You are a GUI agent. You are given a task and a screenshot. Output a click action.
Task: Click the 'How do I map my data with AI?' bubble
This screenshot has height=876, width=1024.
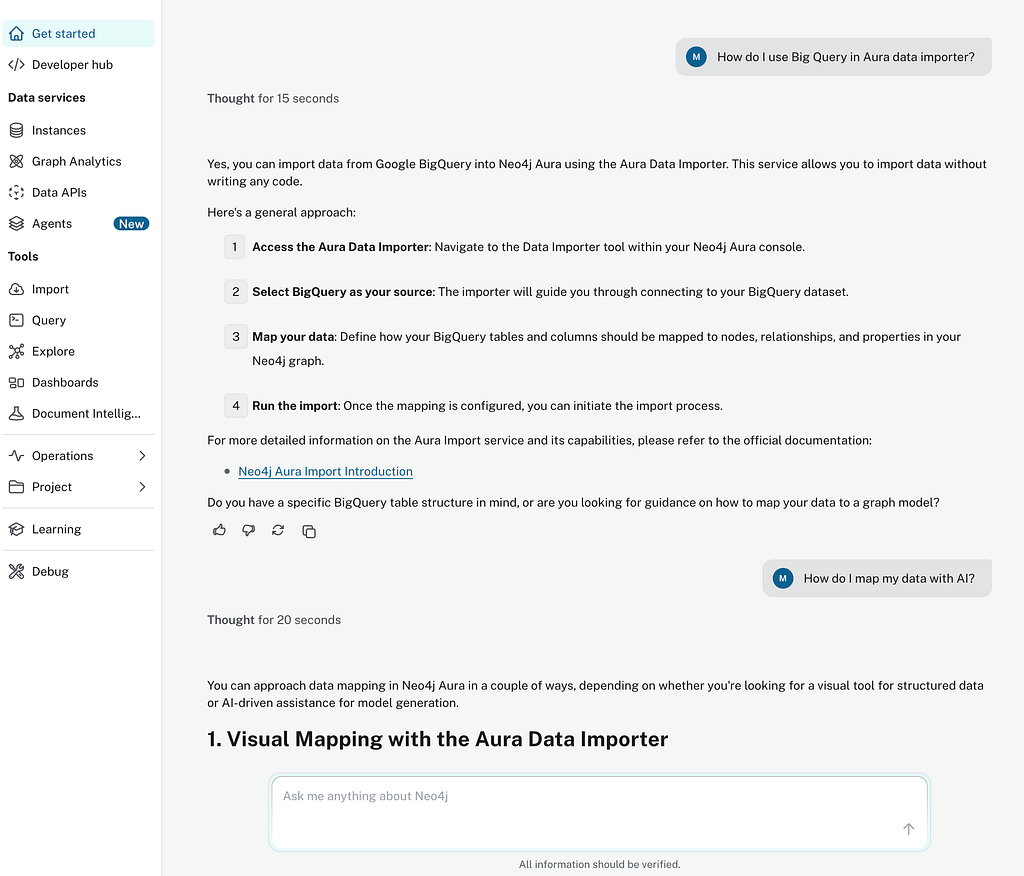click(876, 578)
